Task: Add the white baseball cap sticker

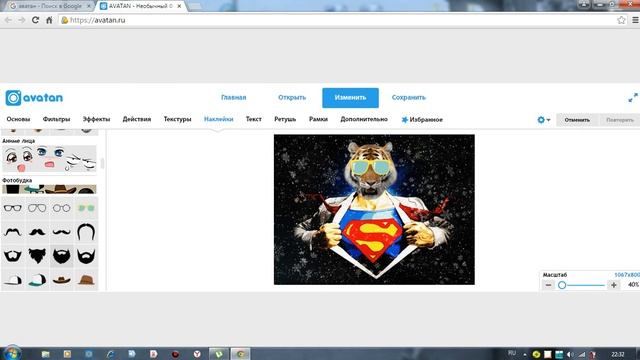Action: (x=13, y=280)
